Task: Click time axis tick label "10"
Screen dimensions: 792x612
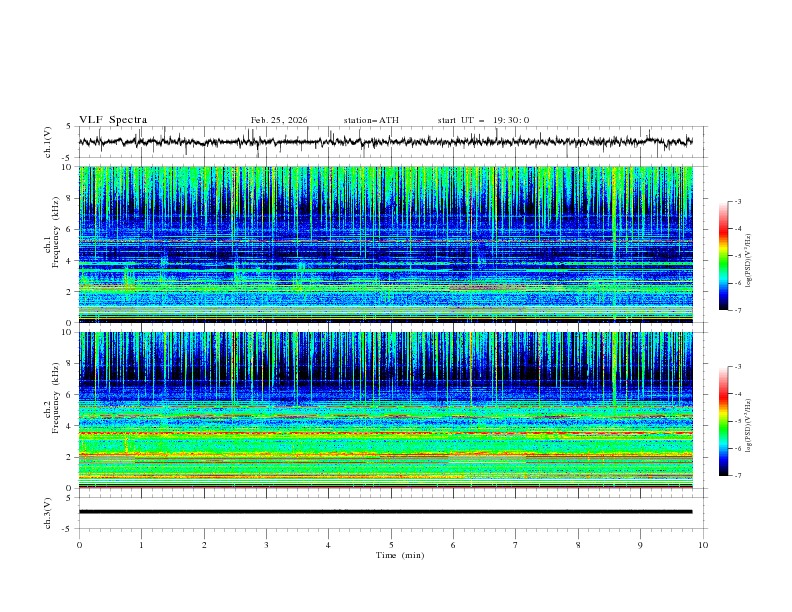Action: tap(703, 545)
